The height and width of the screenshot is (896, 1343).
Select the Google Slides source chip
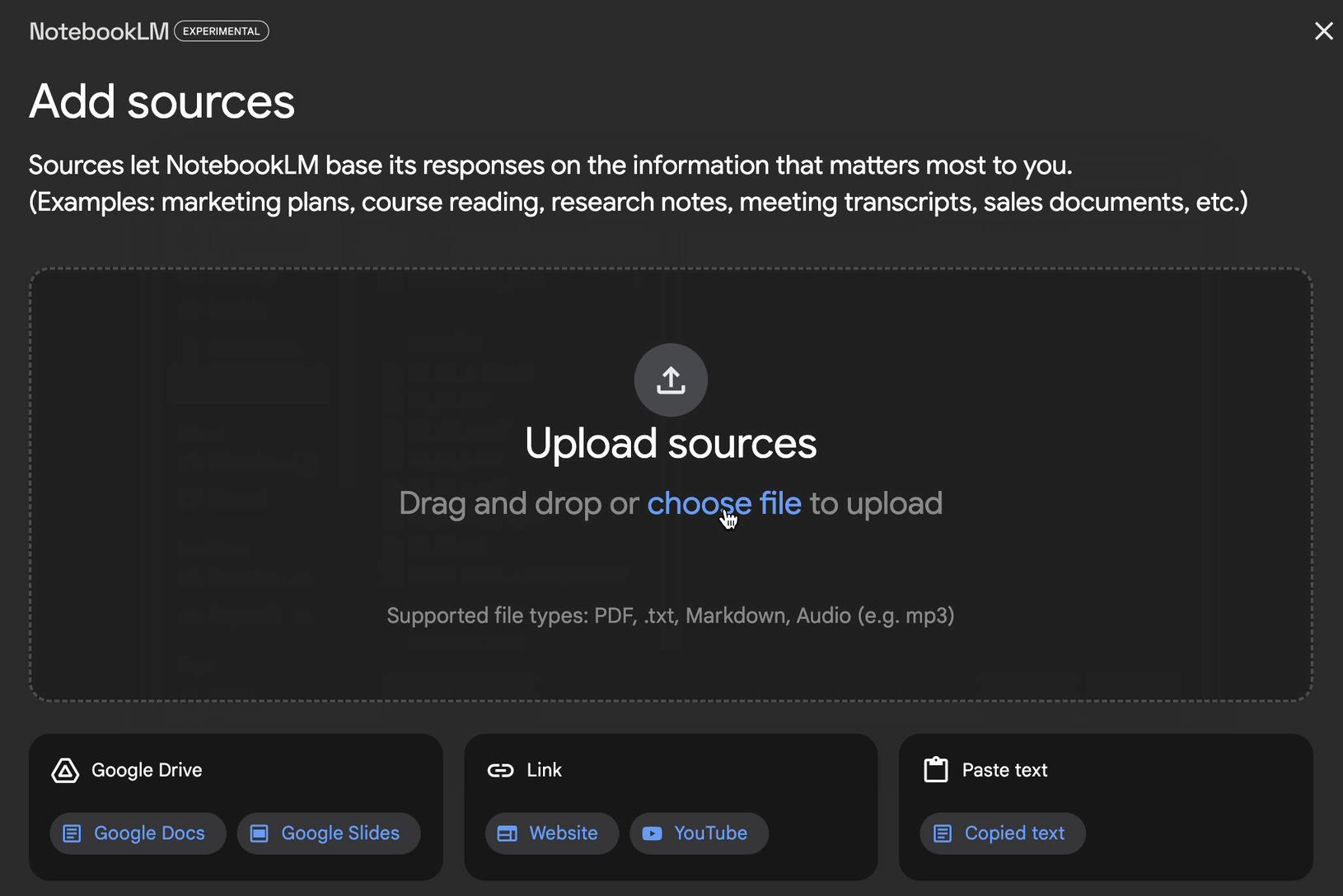pyautogui.click(x=329, y=833)
